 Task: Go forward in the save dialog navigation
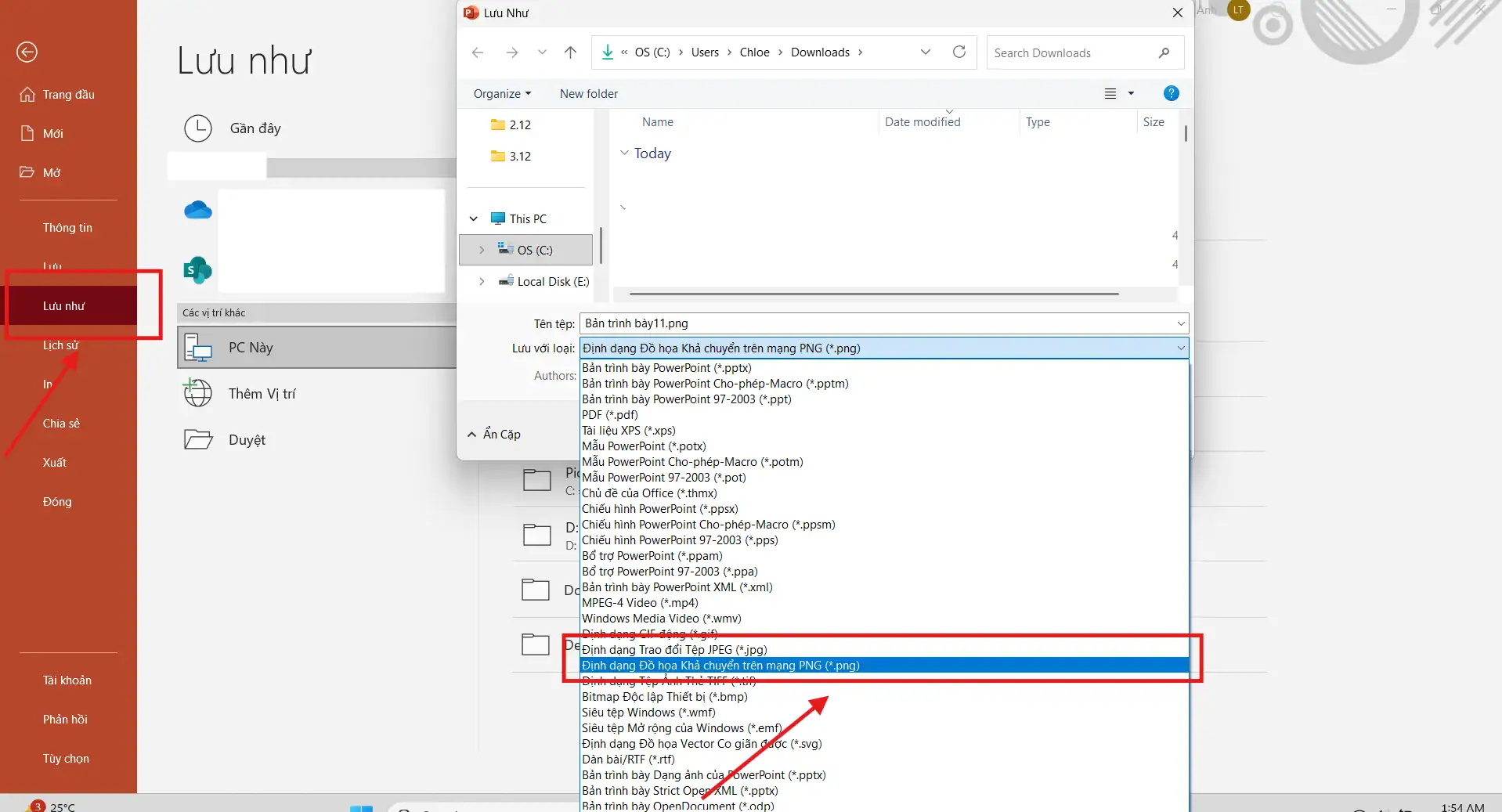pos(512,52)
